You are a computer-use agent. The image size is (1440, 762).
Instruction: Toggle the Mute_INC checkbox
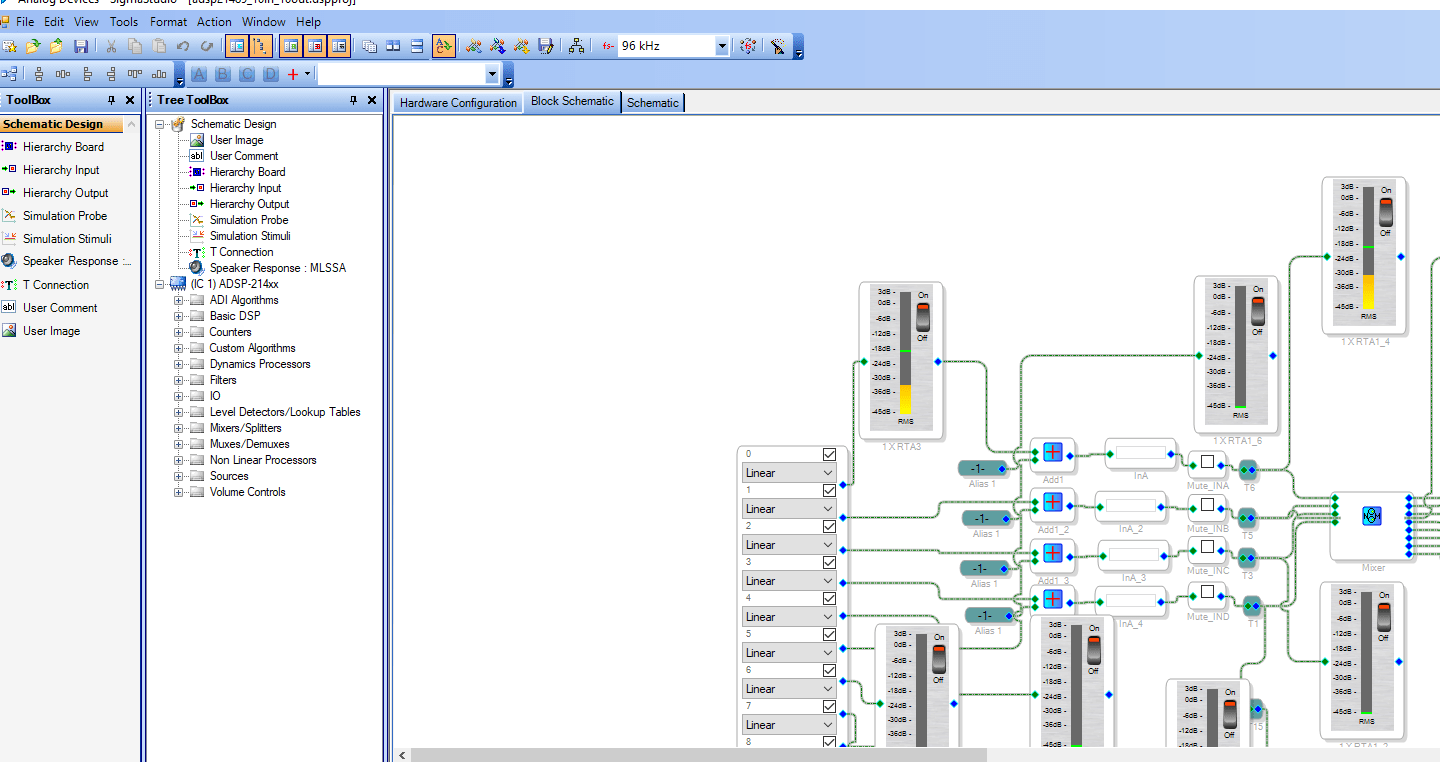click(x=1207, y=547)
